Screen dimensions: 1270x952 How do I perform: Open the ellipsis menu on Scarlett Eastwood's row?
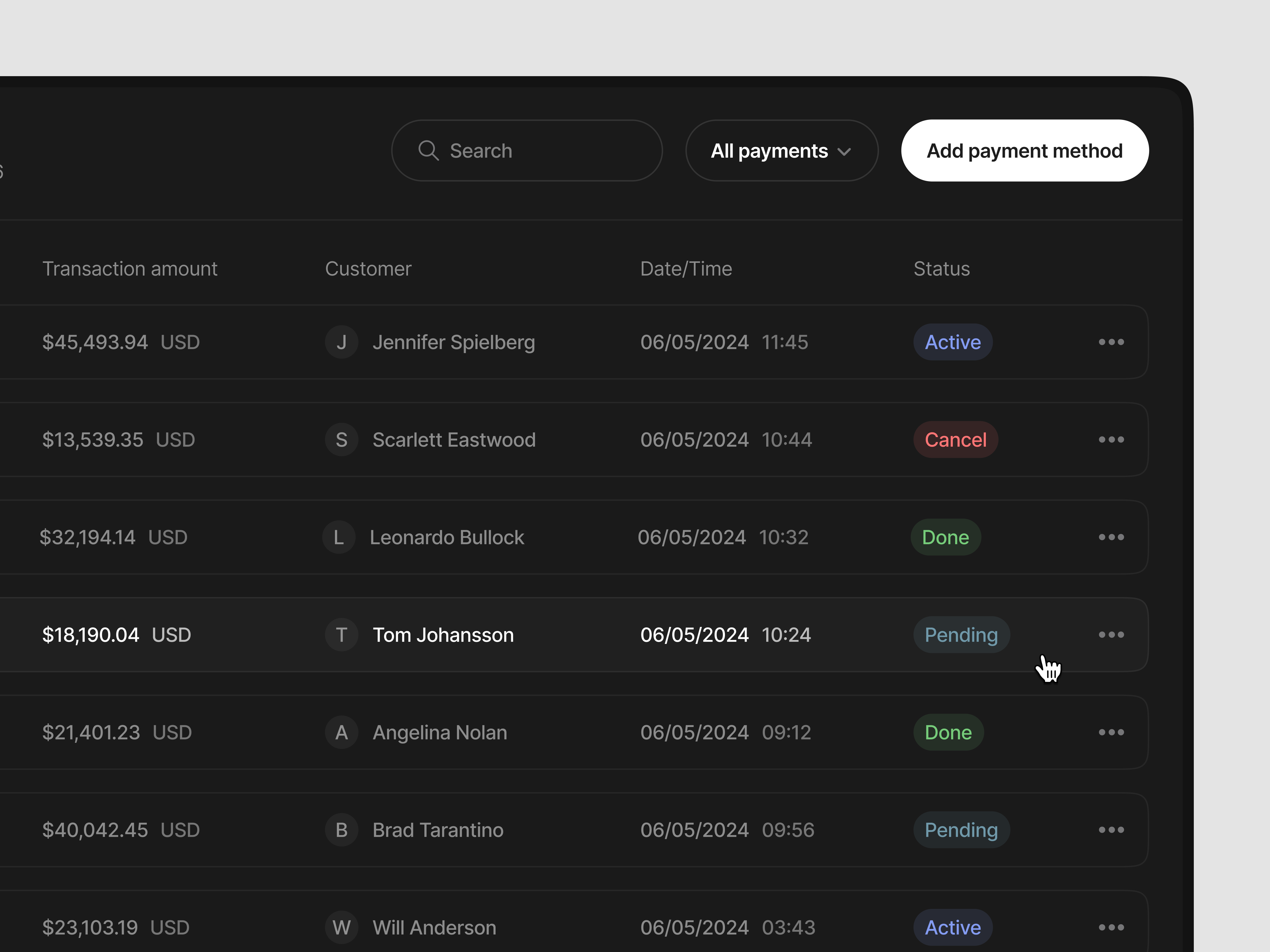point(1112,440)
